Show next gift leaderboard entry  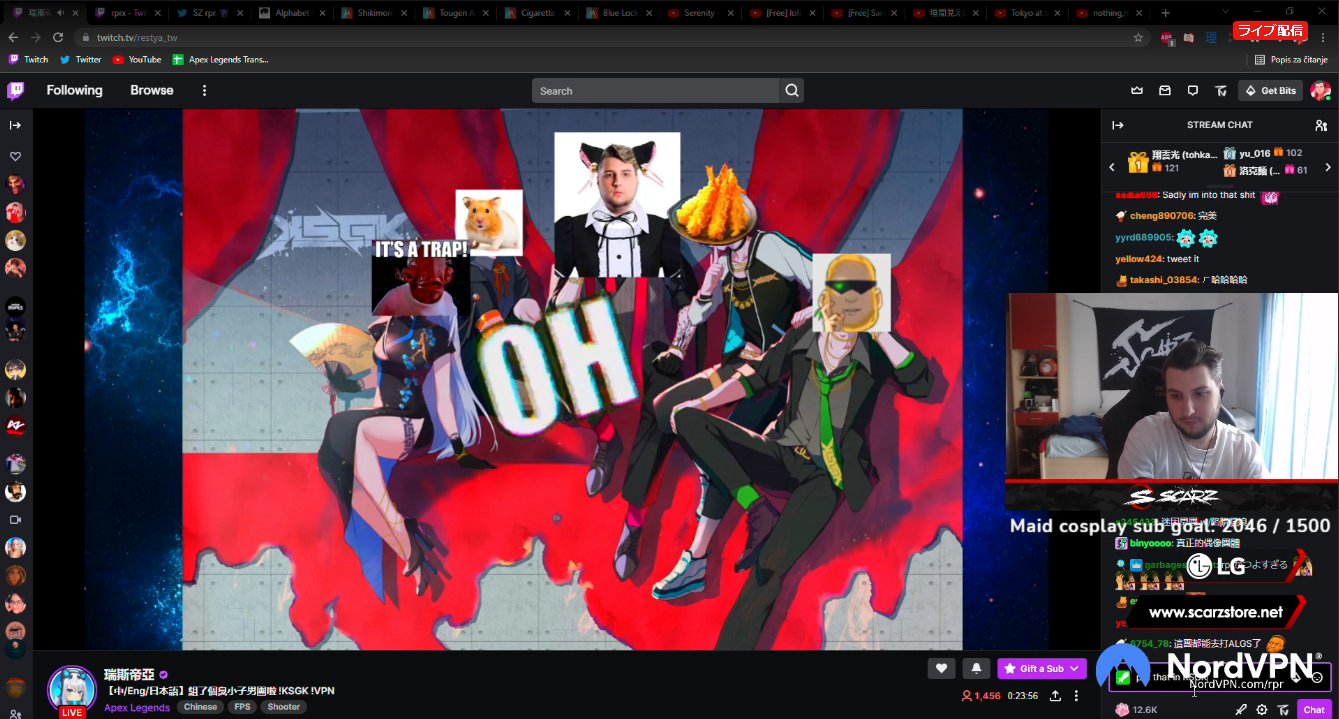(1328, 167)
